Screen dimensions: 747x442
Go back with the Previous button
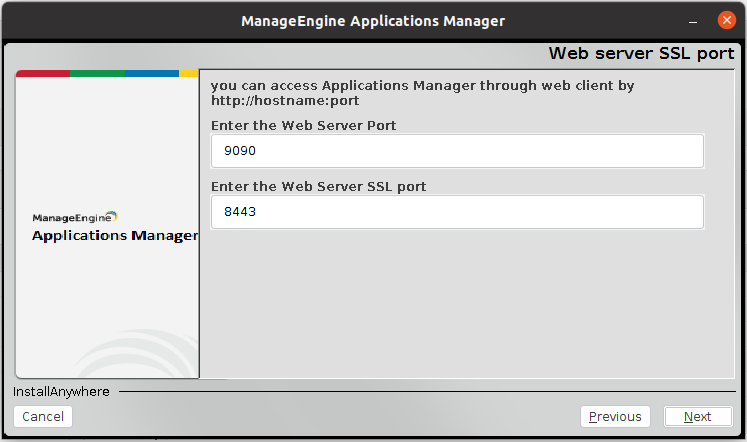point(615,417)
